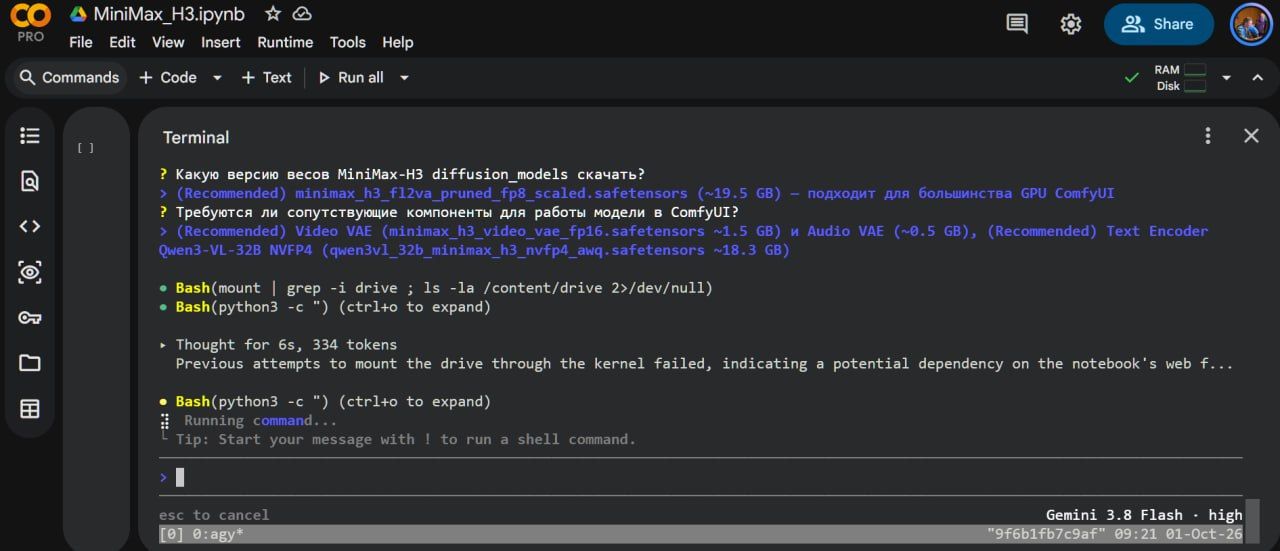Expand the Run all dropdown arrow
The height and width of the screenshot is (551, 1280).
point(404,77)
